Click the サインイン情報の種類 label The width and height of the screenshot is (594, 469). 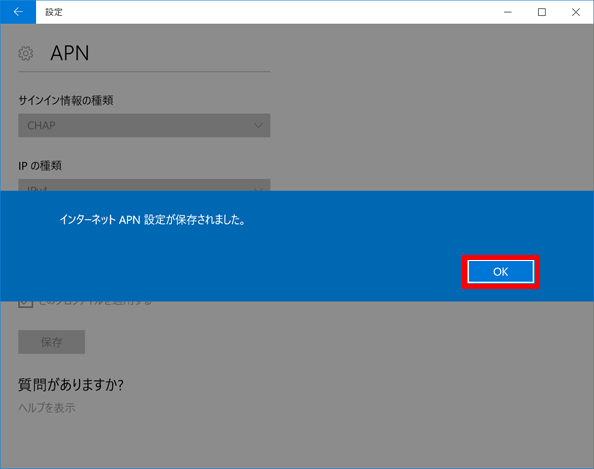click(66, 100)
